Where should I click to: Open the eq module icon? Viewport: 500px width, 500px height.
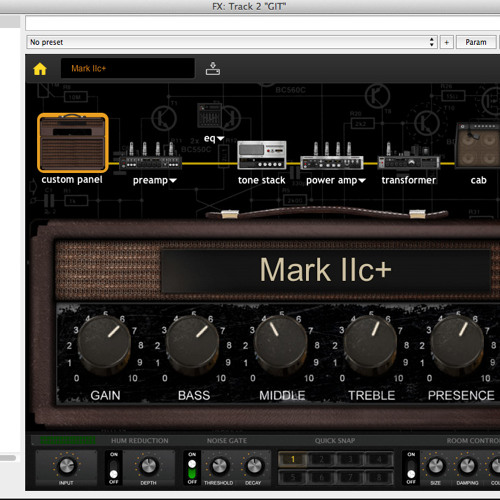point(209,115)
